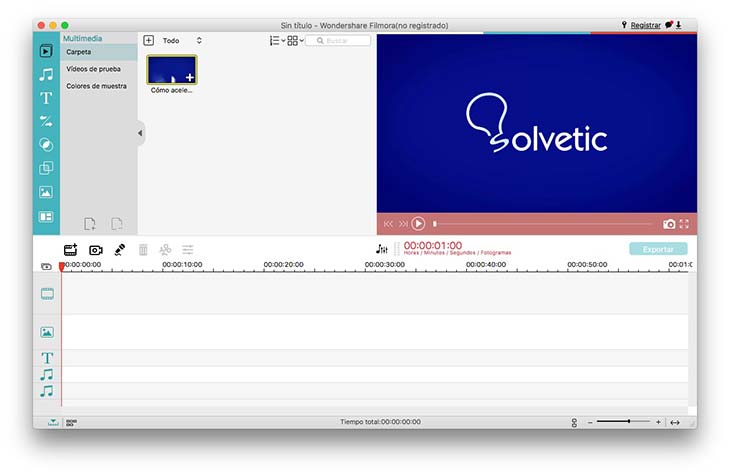Fit timeline to window arrow icon
Screen dimensions: 730x476
coord(675,422)
